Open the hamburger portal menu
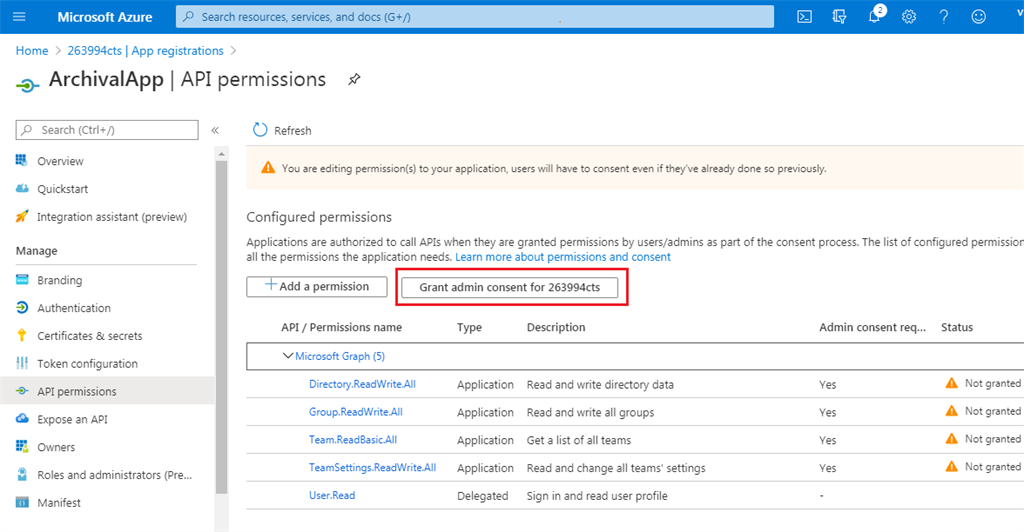The height and width of the screenshot is (532, 1024). (x=19, y=16)
